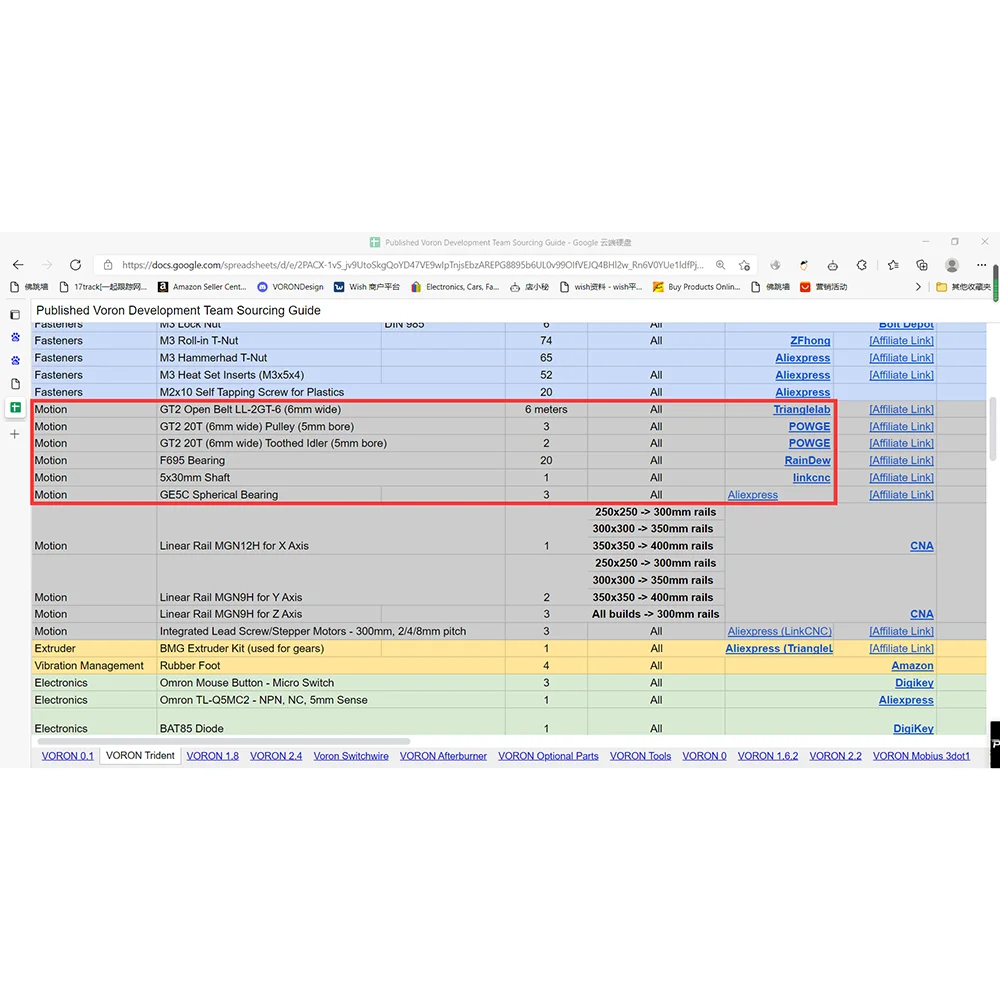The image size is (1000, 1000).
Task: Open the VORON Optional Parts sheet
Action: pos(548,756)
